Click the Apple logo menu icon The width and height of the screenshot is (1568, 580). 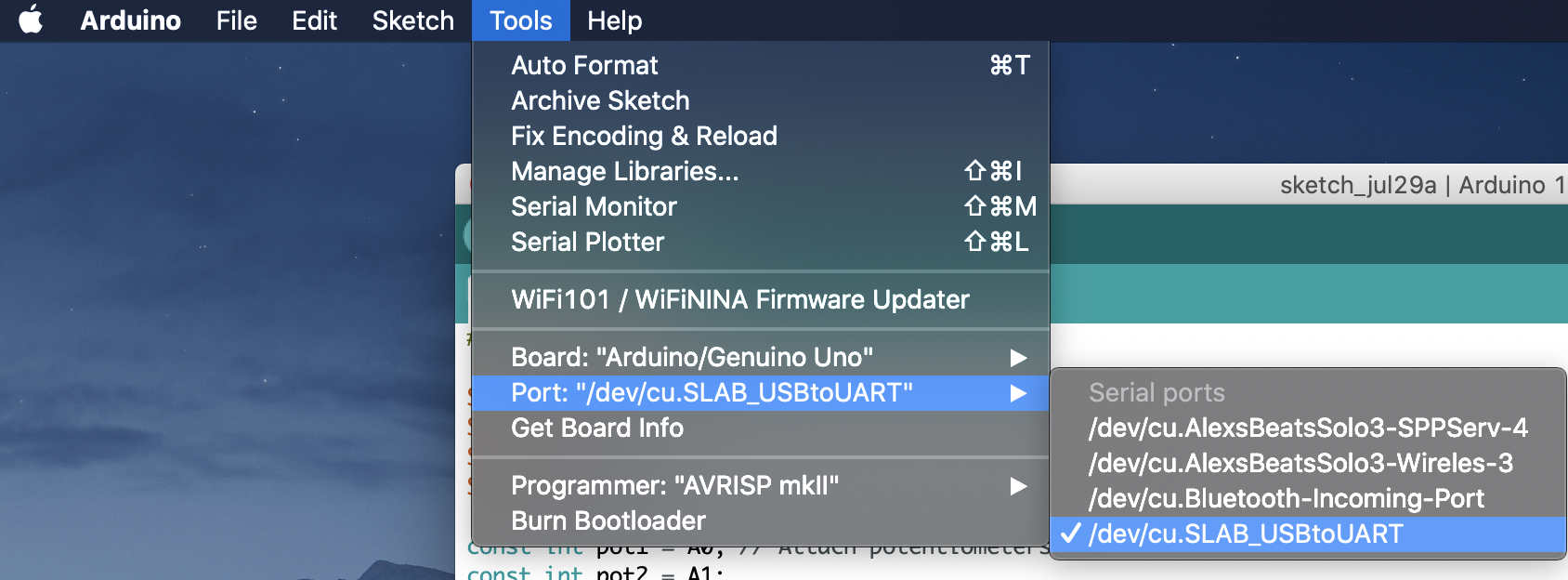[31, 20]
